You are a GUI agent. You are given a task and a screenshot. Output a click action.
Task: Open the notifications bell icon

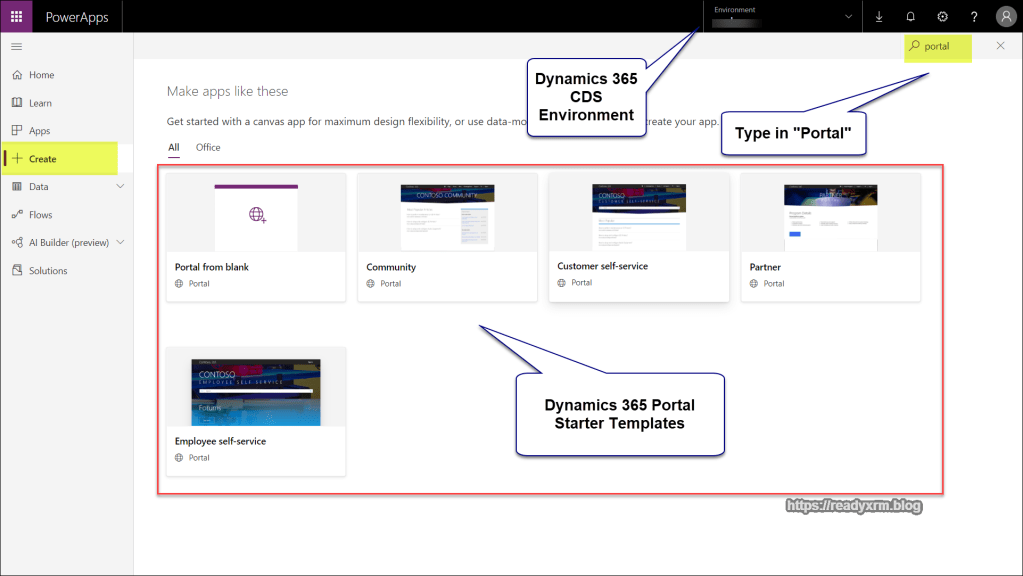[910, 17]
